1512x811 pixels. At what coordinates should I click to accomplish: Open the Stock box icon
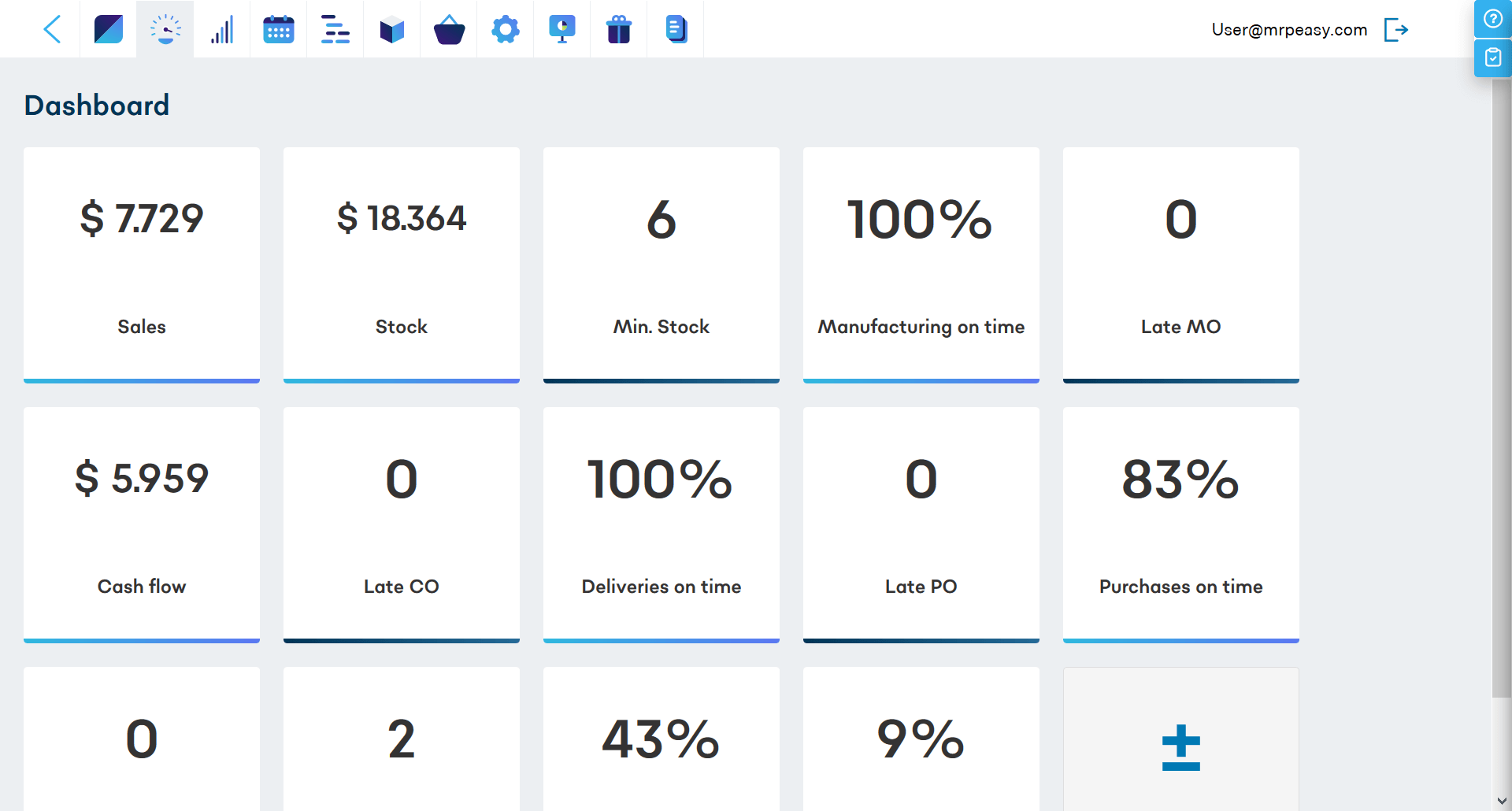(x=392, y=30)
